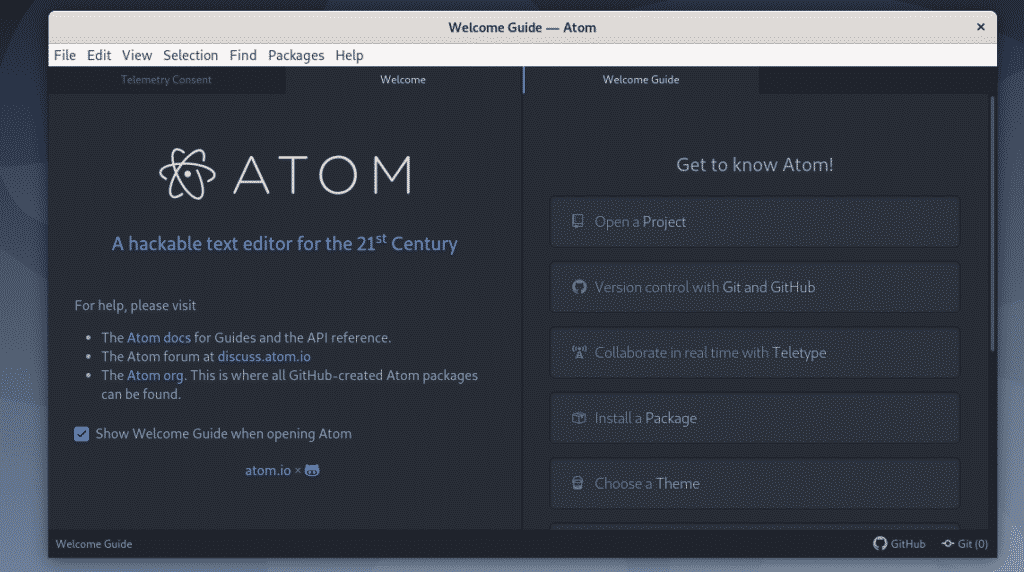Click the Git commit icon in the status bar

(x=948, y=543)
